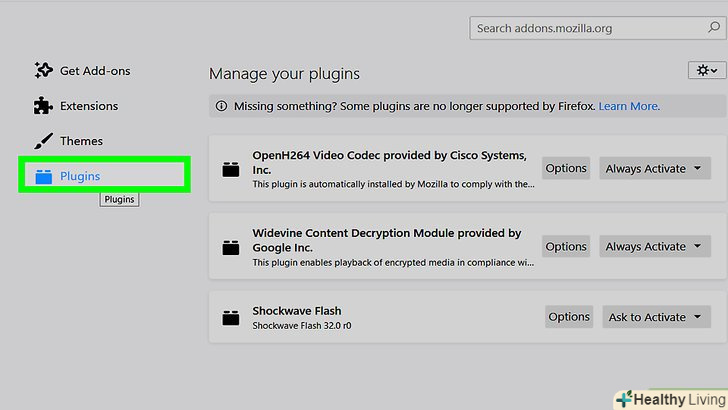Focus the Search addons.mozilla.org field

tap(580, 28)
